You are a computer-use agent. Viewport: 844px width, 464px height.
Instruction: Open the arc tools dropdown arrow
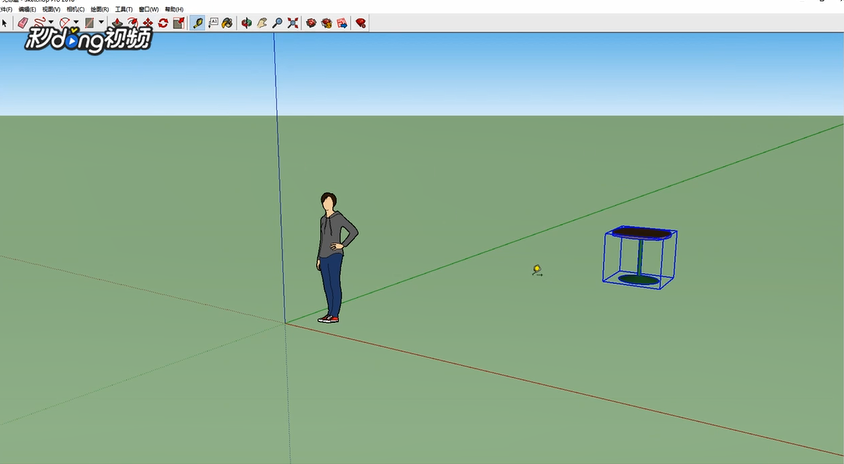coord(76,23)
